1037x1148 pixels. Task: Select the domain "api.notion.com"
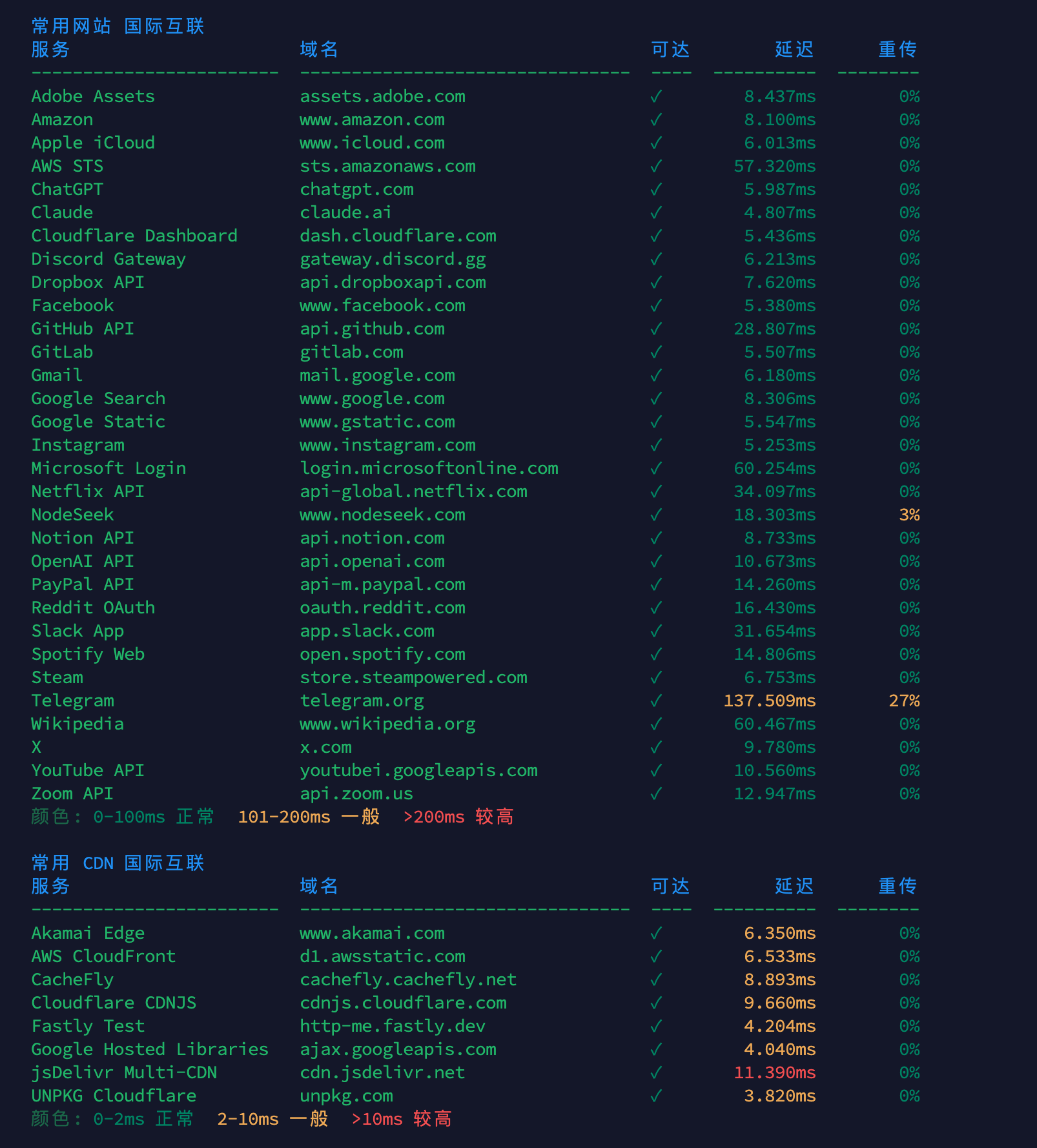(x=373, y=538)
